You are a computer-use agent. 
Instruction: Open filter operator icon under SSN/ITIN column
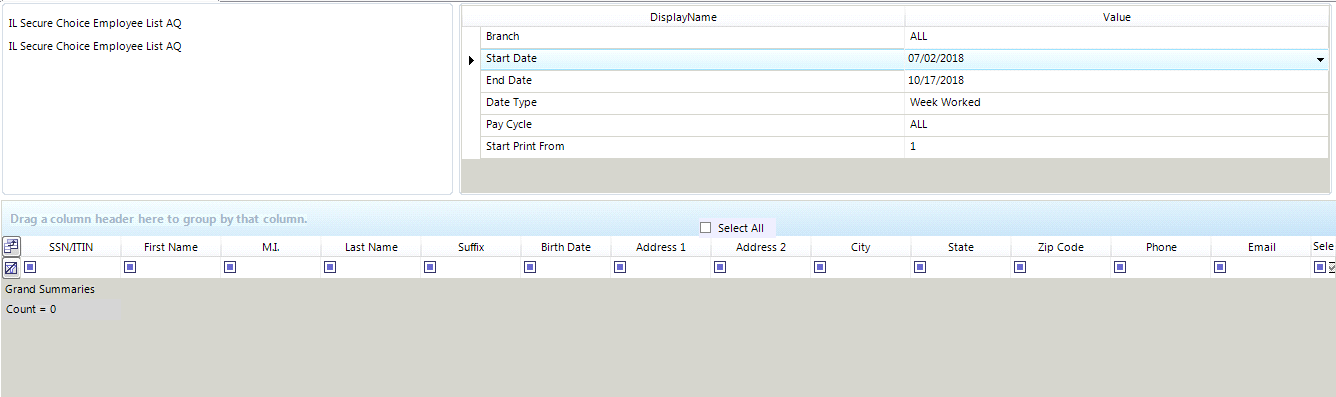(30, 267)
